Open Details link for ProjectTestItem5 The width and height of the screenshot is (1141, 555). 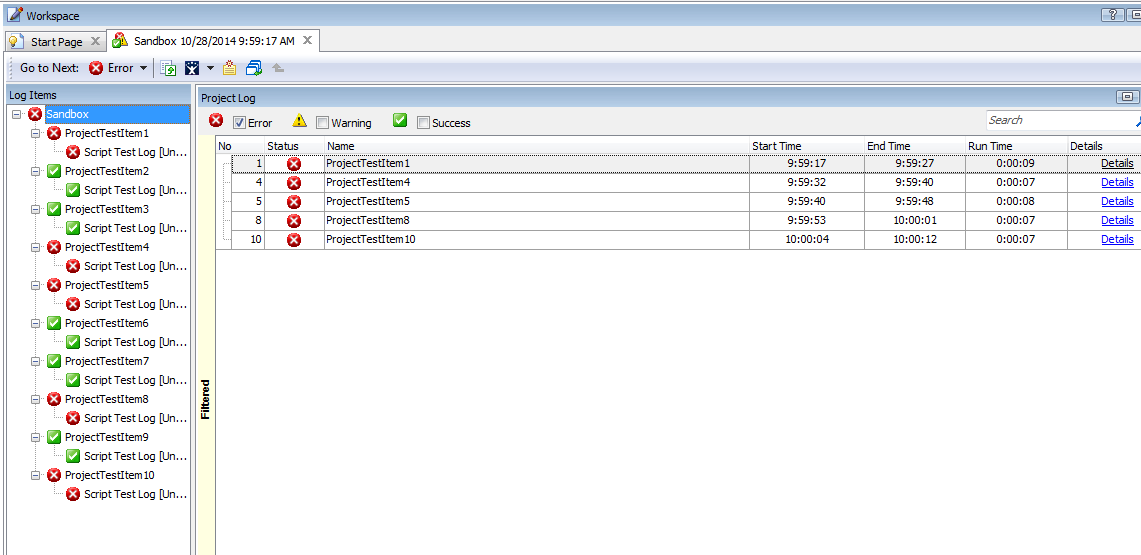tap(1117, 201)
